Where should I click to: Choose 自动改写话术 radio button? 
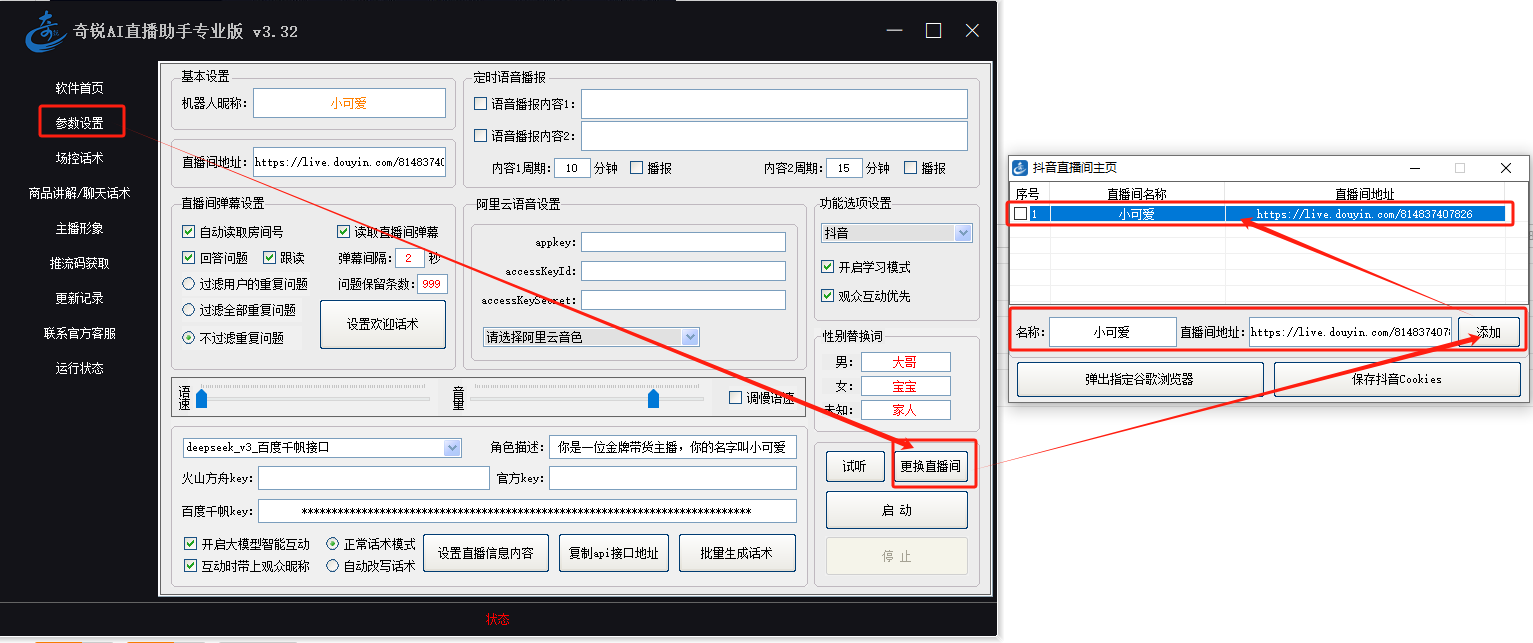point(333,566)
